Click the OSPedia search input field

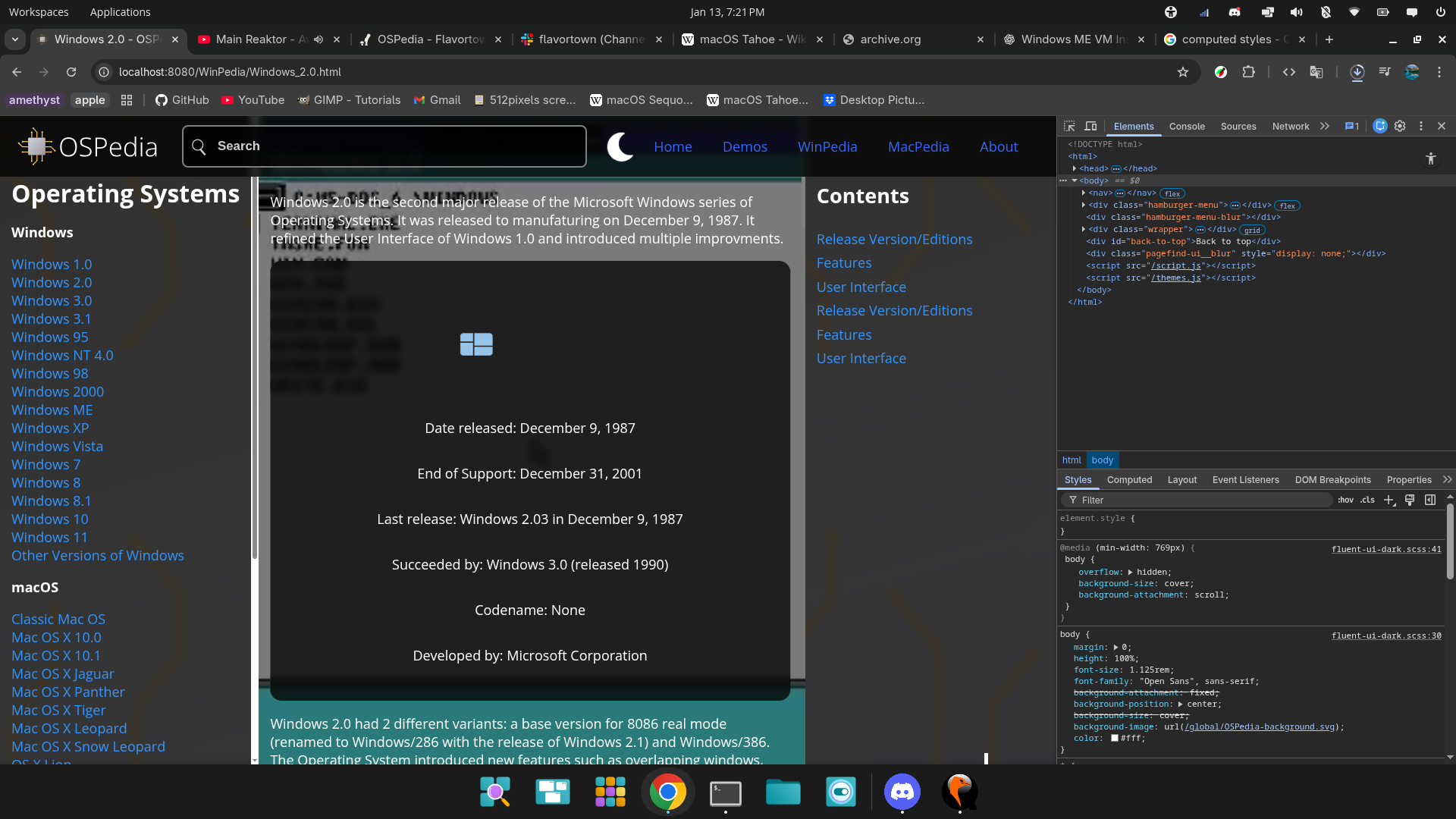384,146
